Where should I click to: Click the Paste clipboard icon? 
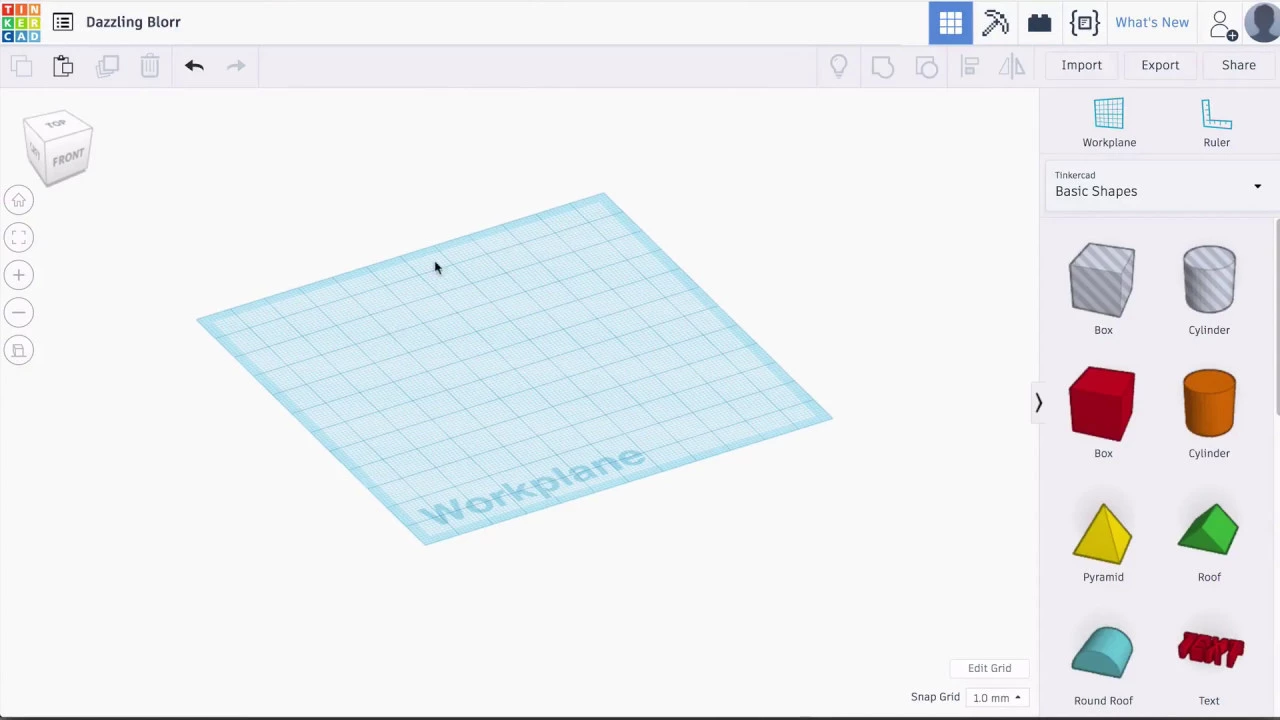pos(63,66)
